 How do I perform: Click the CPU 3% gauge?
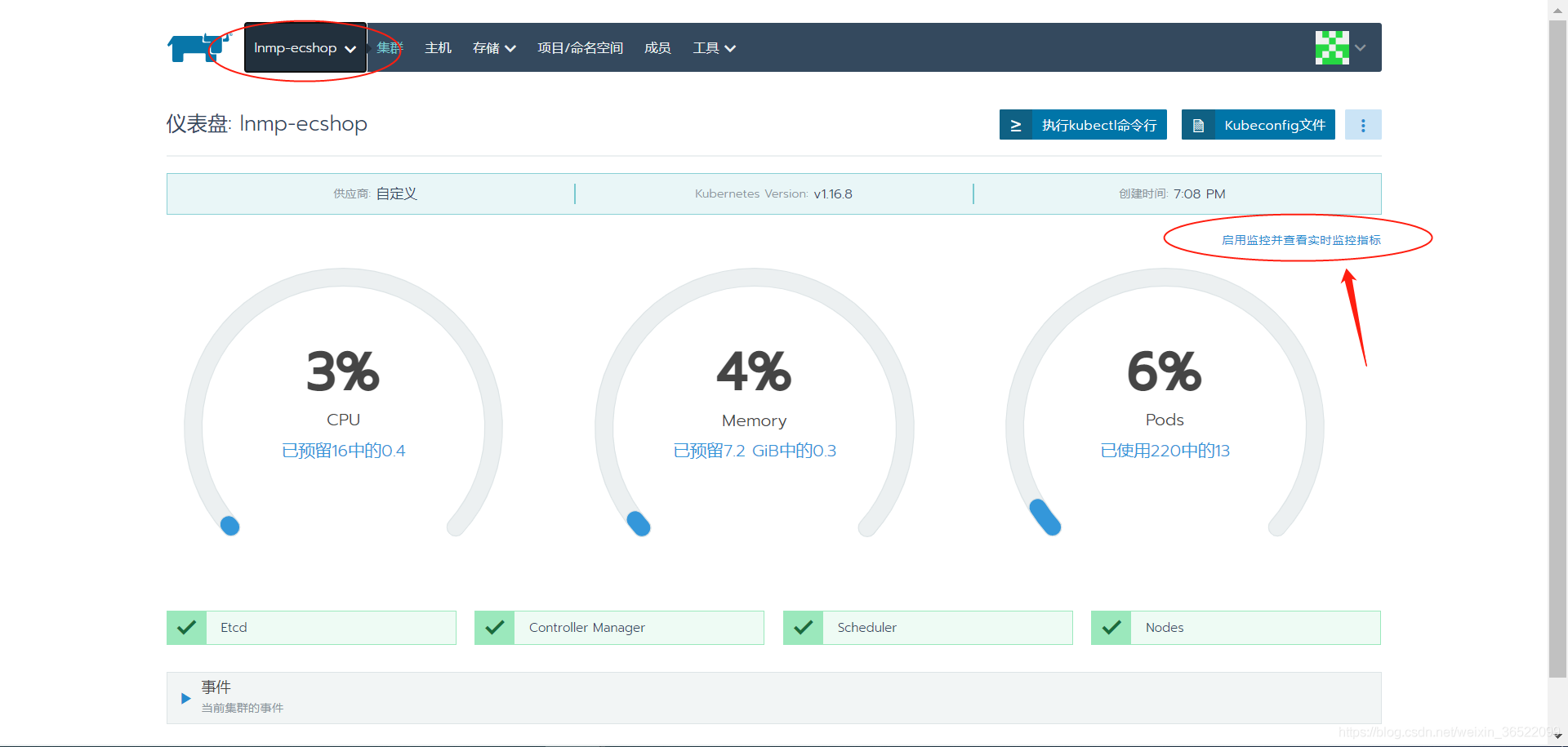(343, 402)
